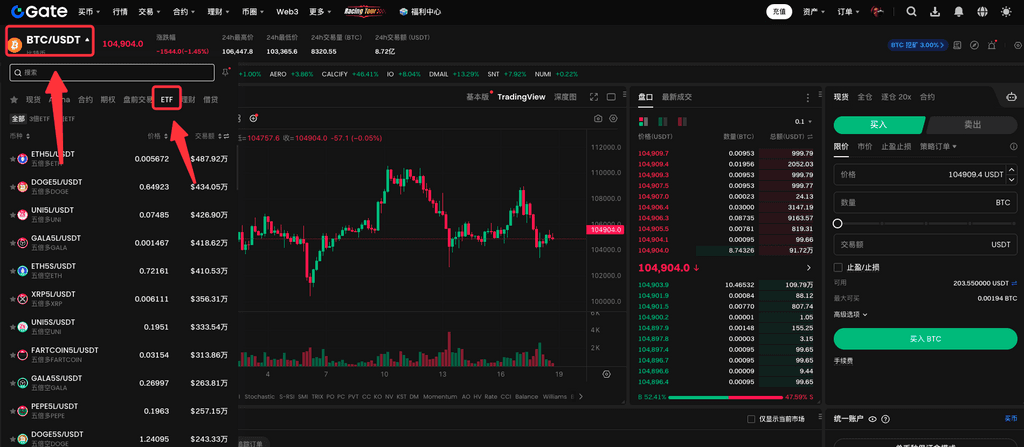The image size is (1024, 447).
Task: Click the order amount percentage slider handle
Action: click(x=838, y=223)
